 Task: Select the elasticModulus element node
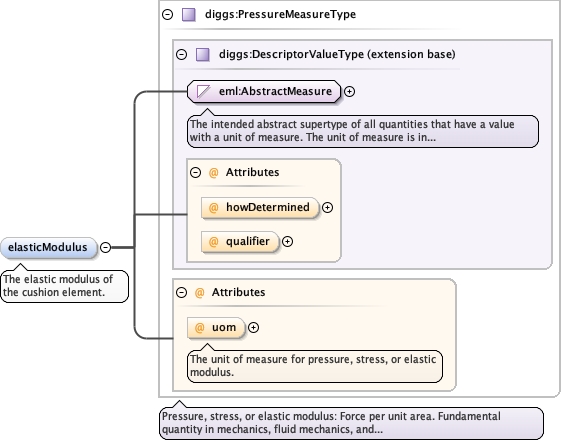point(49,247)
